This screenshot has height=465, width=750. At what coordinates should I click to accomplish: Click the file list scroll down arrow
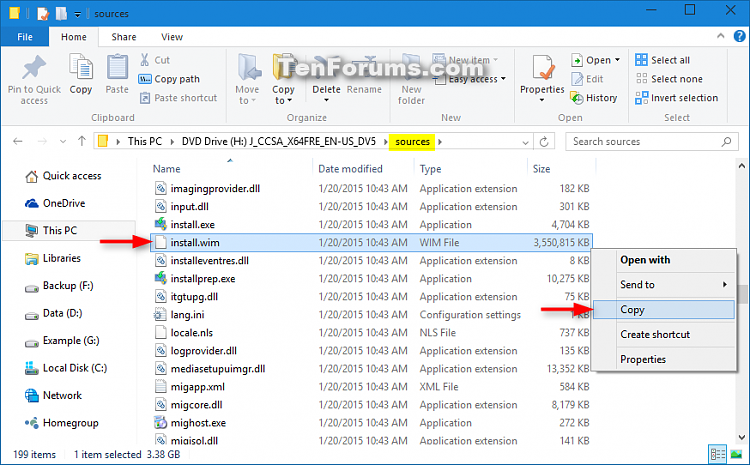coord(741,437)
